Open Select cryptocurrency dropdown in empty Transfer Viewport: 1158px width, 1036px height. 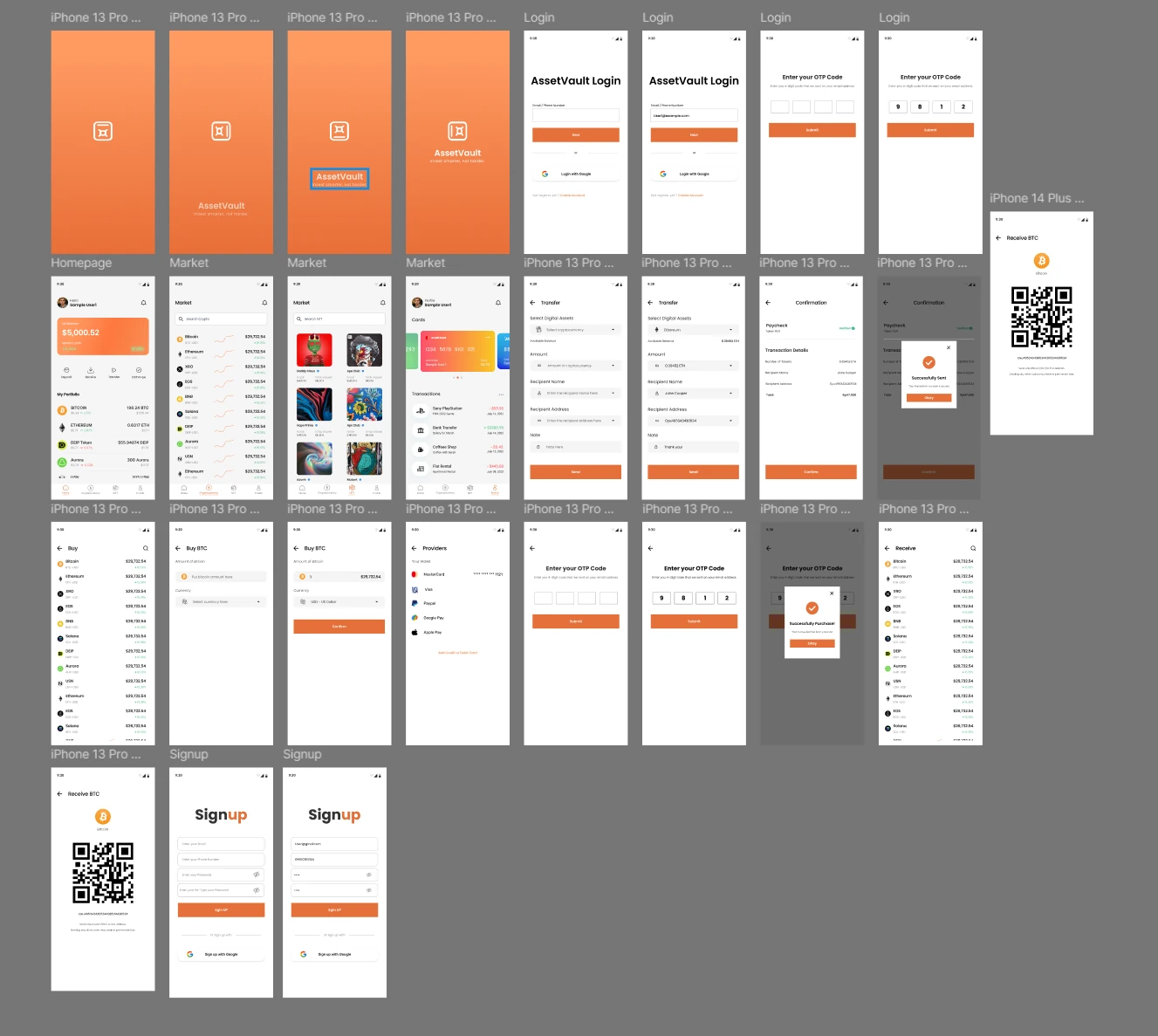point(576,330)
